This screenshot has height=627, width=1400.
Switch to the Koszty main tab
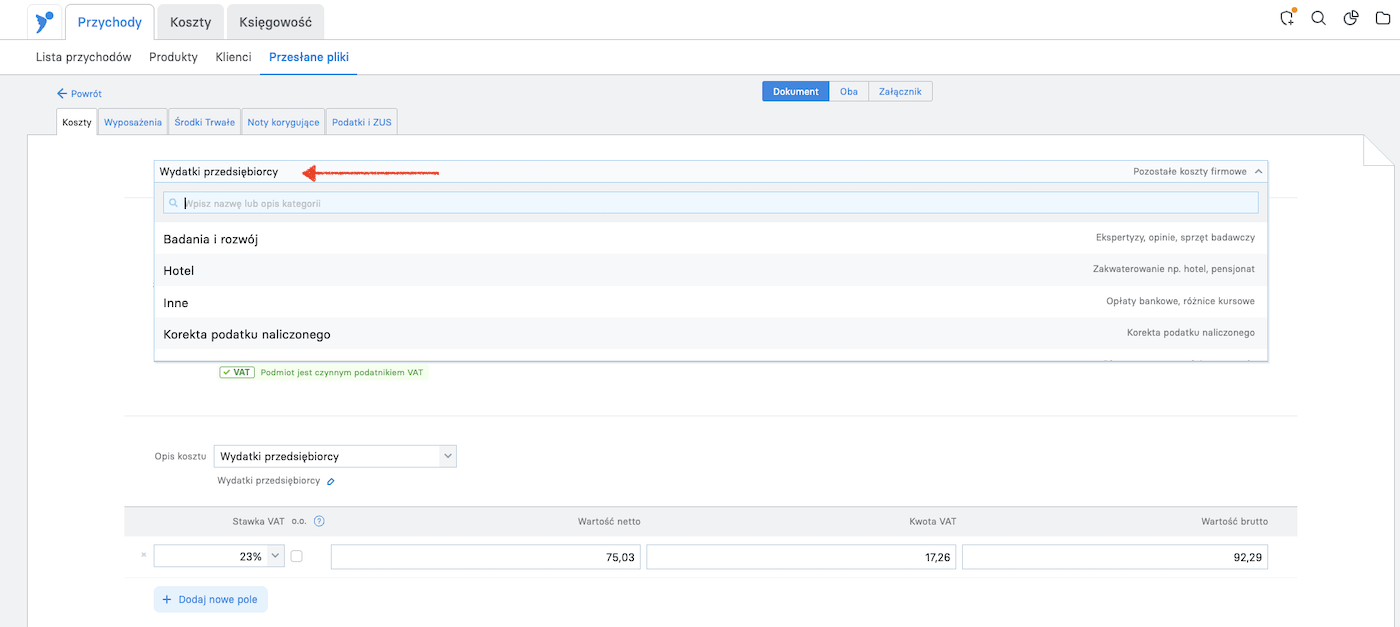click(190, 22)
